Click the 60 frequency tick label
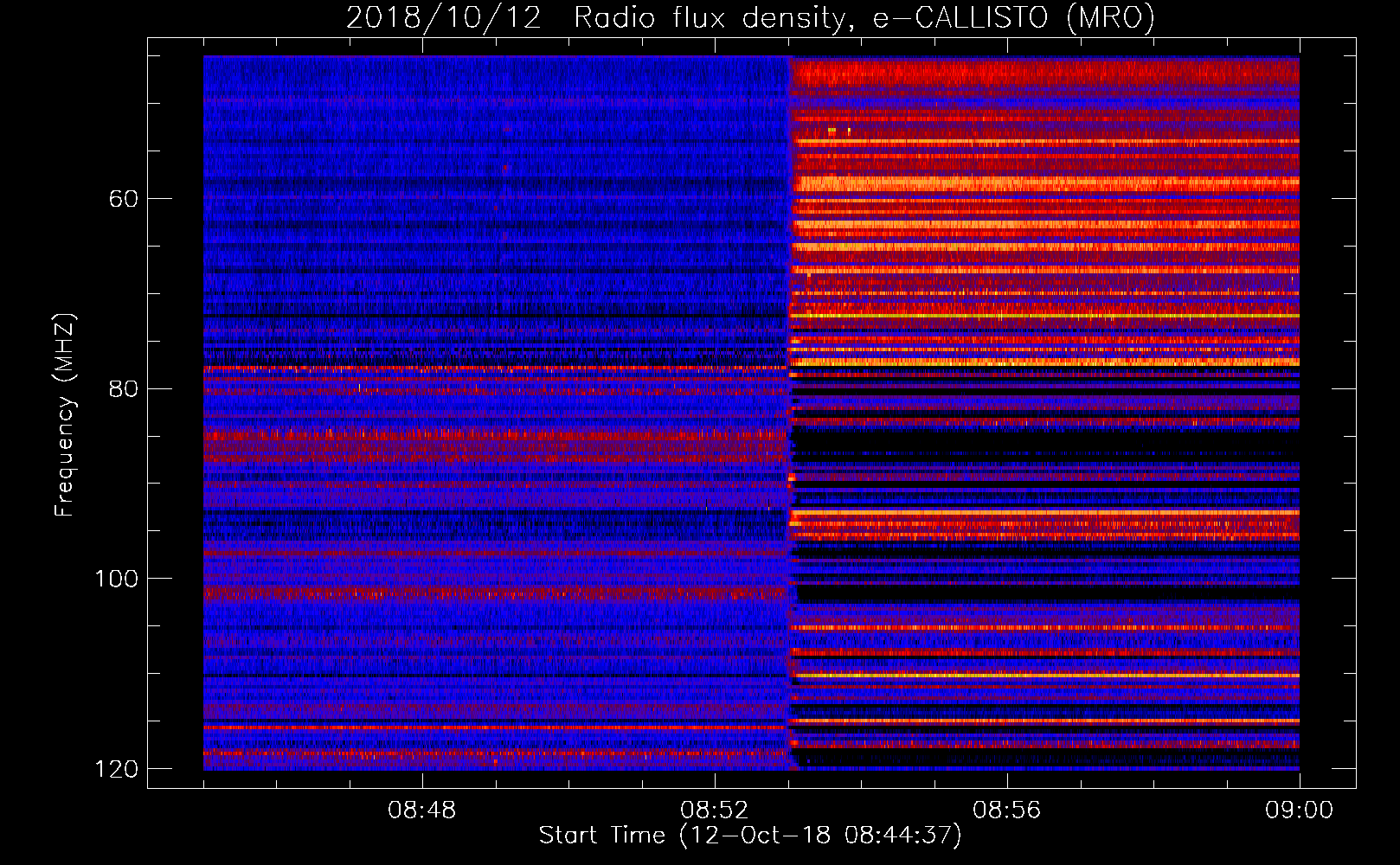 124,199
